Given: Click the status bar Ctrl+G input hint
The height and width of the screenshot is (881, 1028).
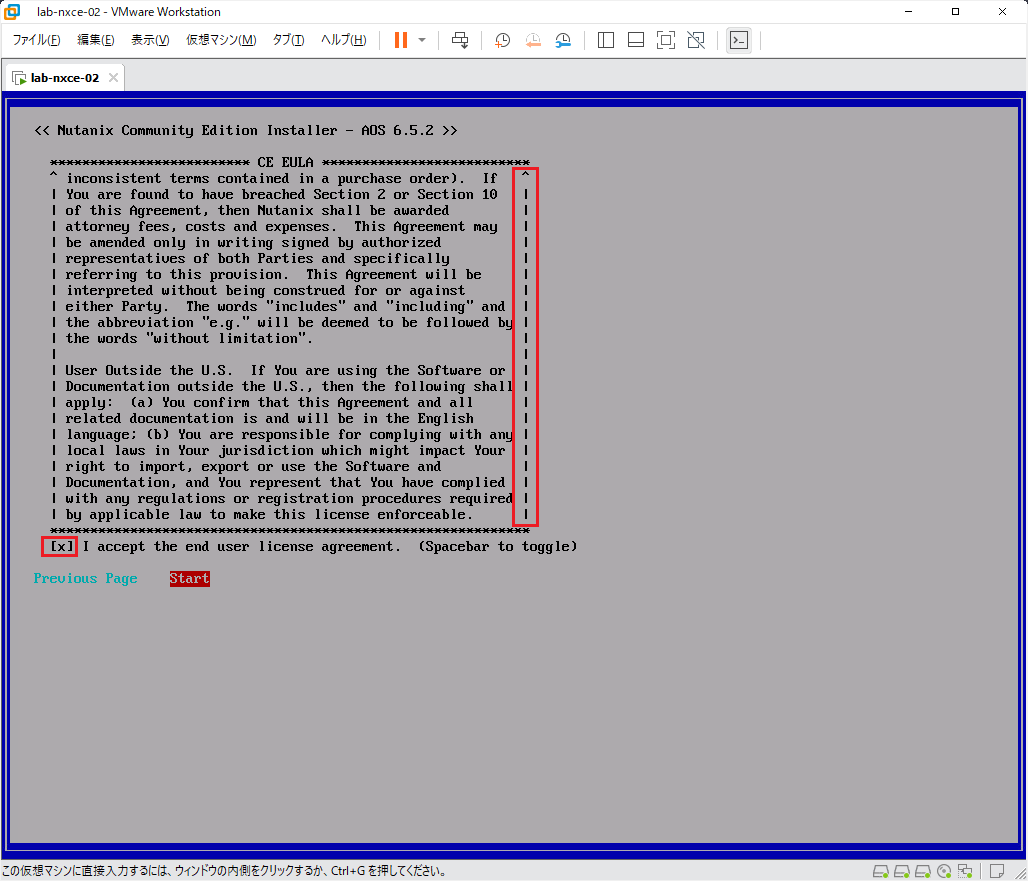Looking at the screenshot, I should tap(224, 871).
